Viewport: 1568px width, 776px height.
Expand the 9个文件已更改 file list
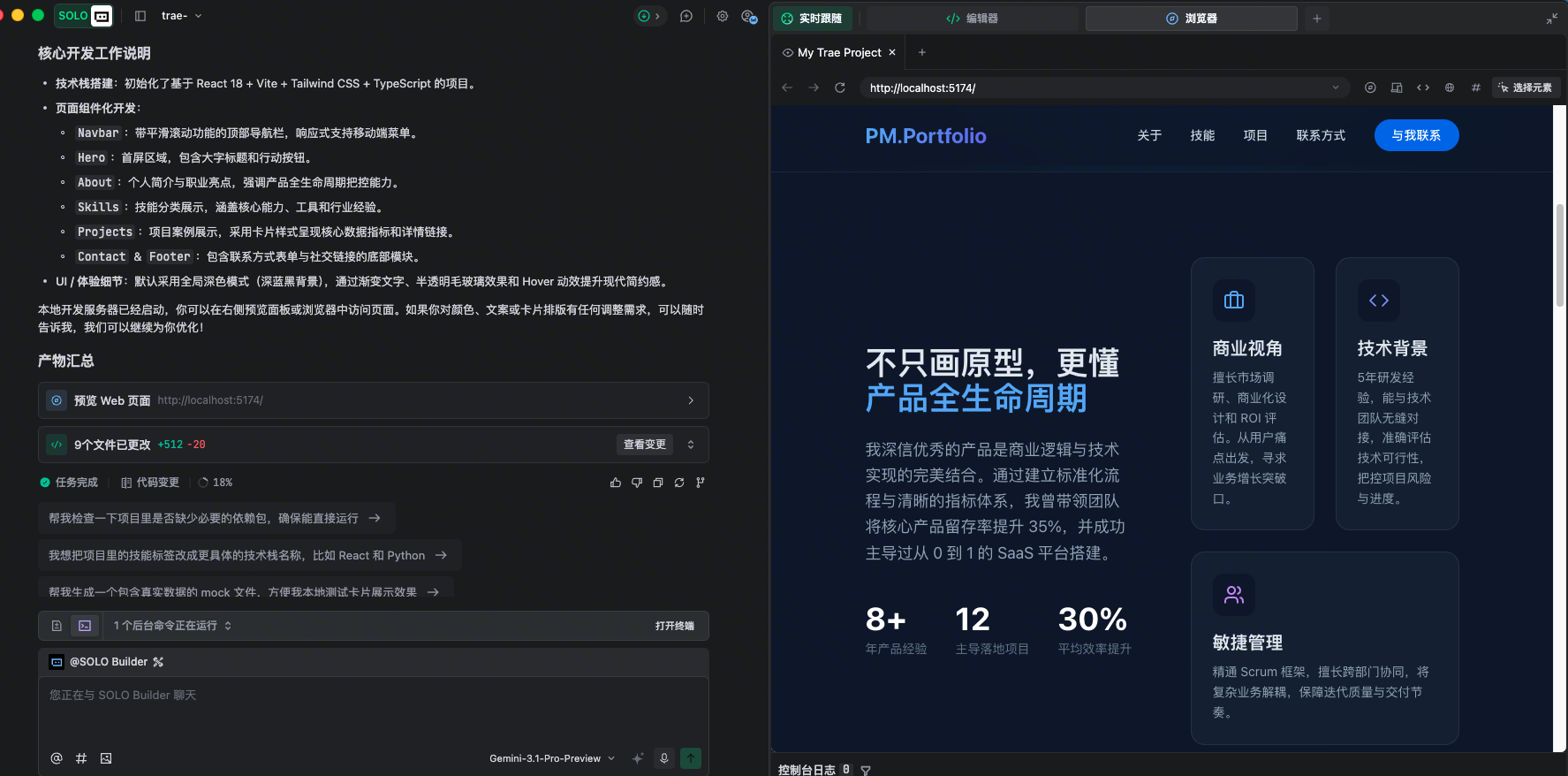[x=691, y=445]
